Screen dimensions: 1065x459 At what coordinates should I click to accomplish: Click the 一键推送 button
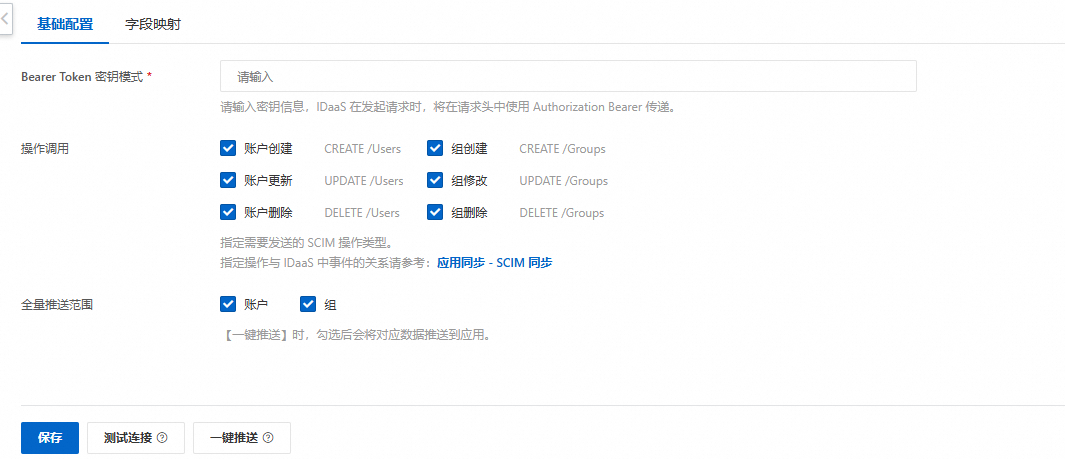coord(242,438)
